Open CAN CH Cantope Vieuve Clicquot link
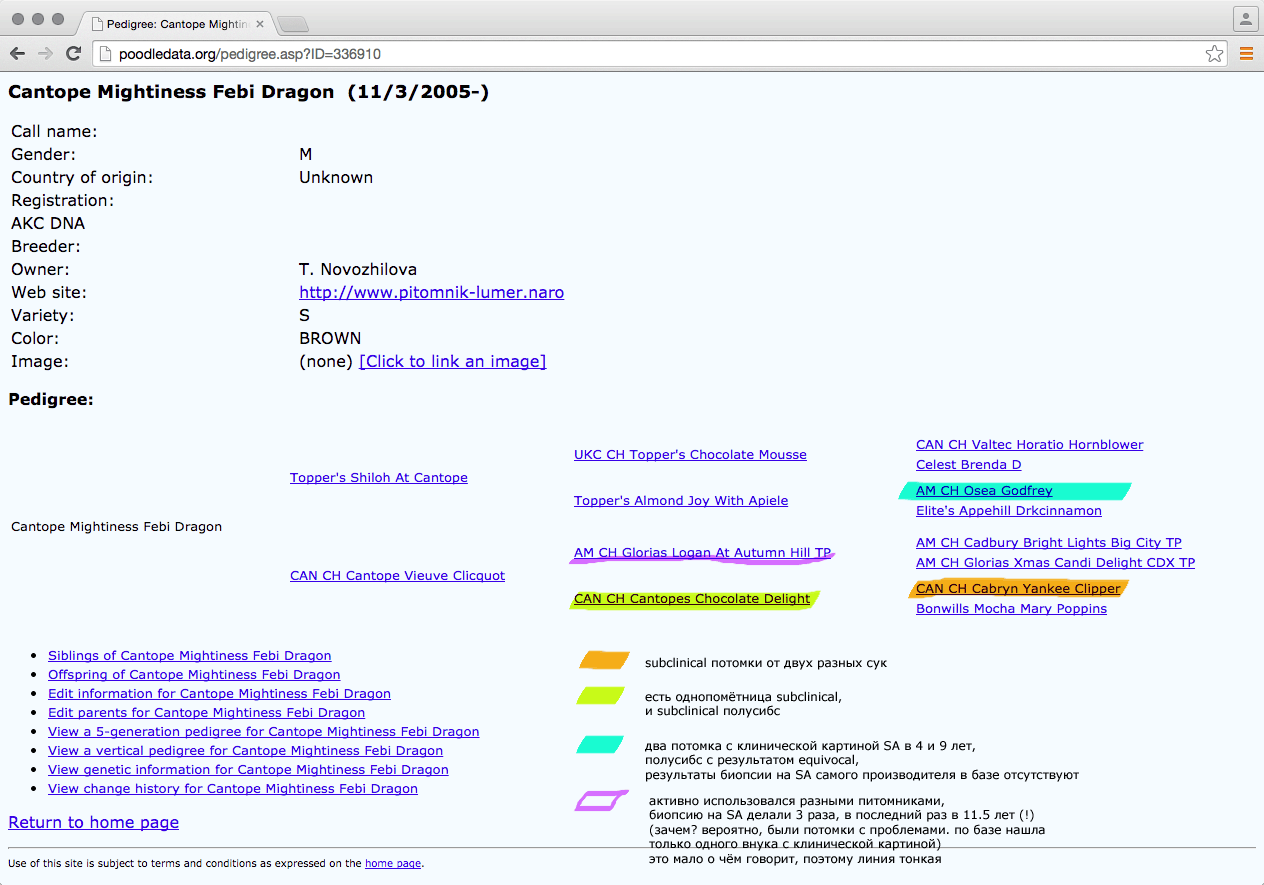Screen dimensions: 1264x885 (397, 576)
